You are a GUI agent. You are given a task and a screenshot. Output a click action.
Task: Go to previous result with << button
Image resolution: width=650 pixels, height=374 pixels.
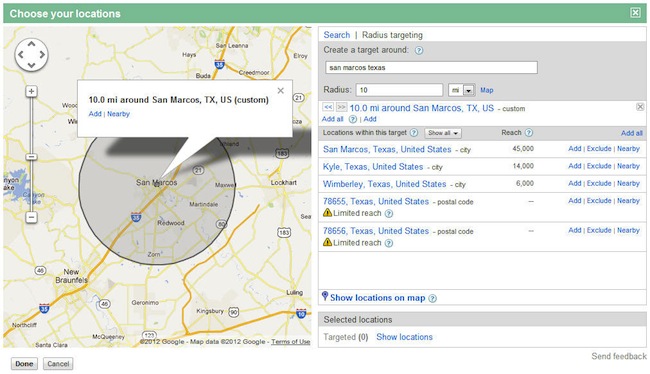click(328, 107)
